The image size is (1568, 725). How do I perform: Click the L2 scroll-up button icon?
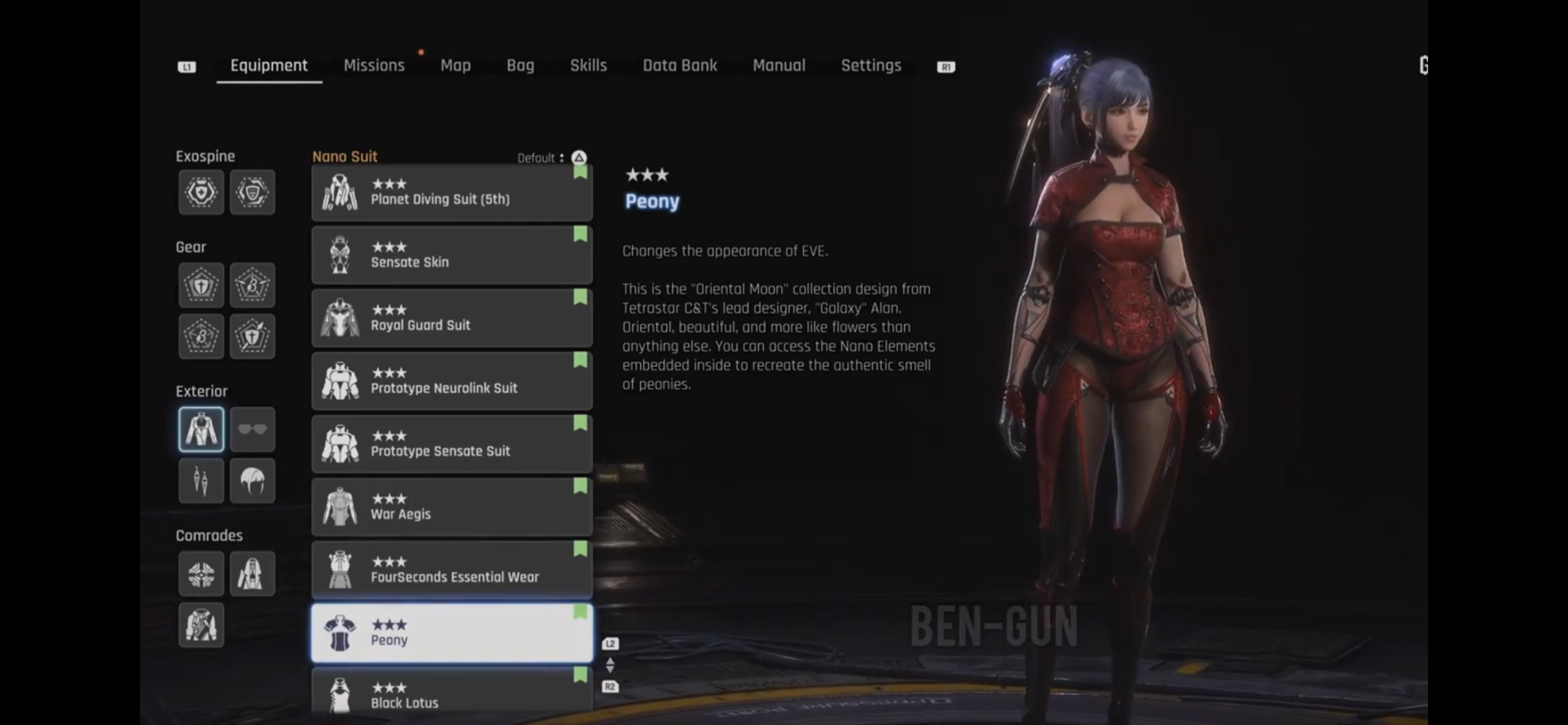[610, 644]
